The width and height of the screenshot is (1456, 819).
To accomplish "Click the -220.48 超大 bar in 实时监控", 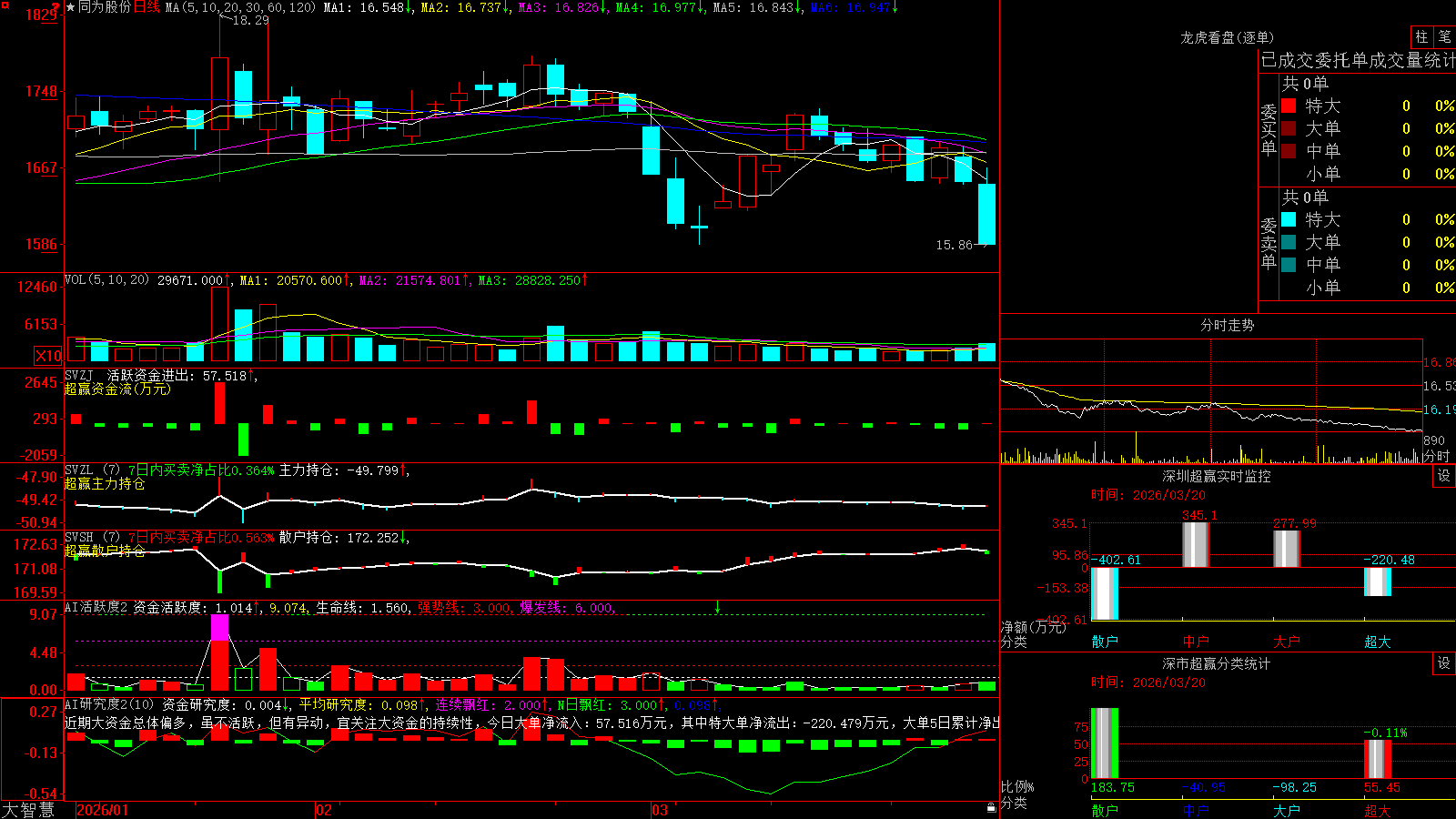I will (x=1377, y=582).
